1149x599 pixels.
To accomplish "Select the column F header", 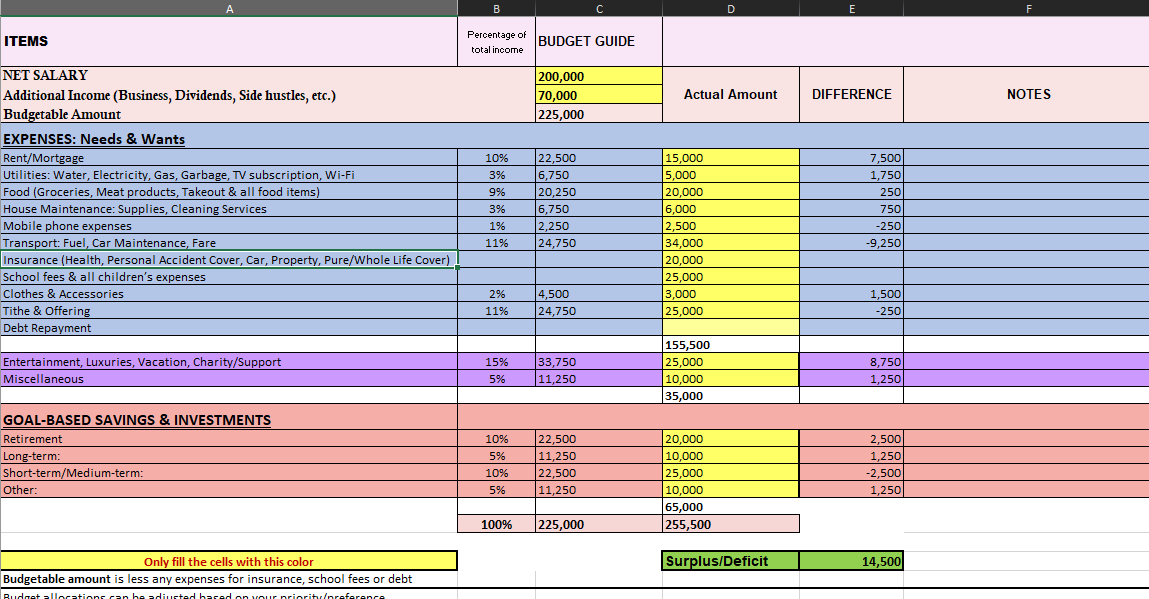I will (1027, 8).
